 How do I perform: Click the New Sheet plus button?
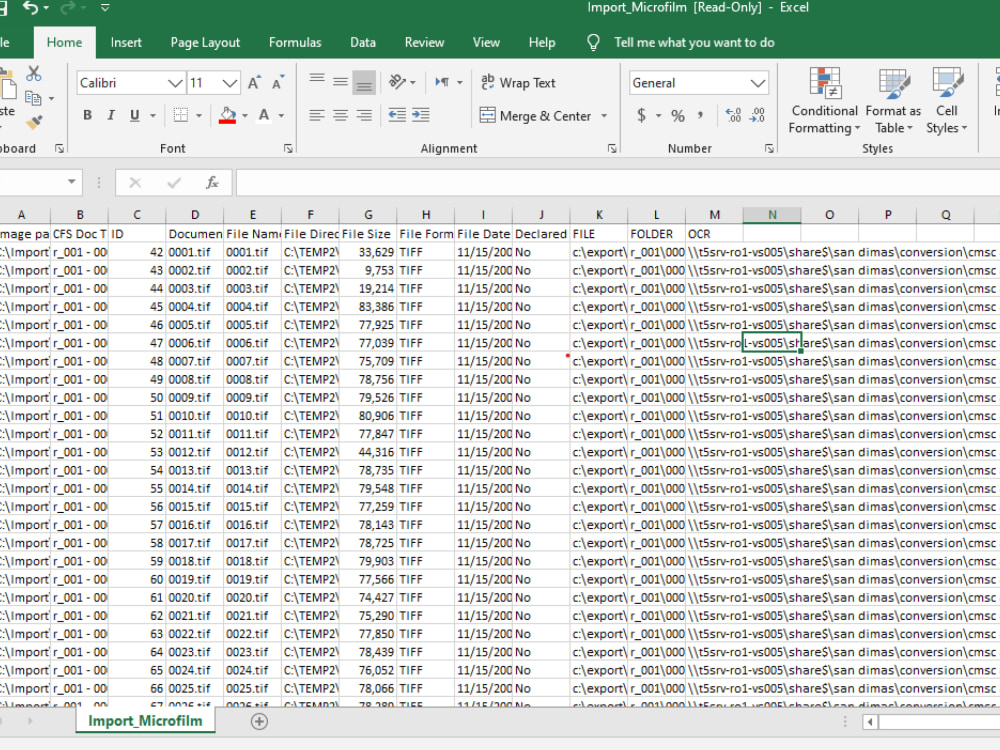[258, 721]
